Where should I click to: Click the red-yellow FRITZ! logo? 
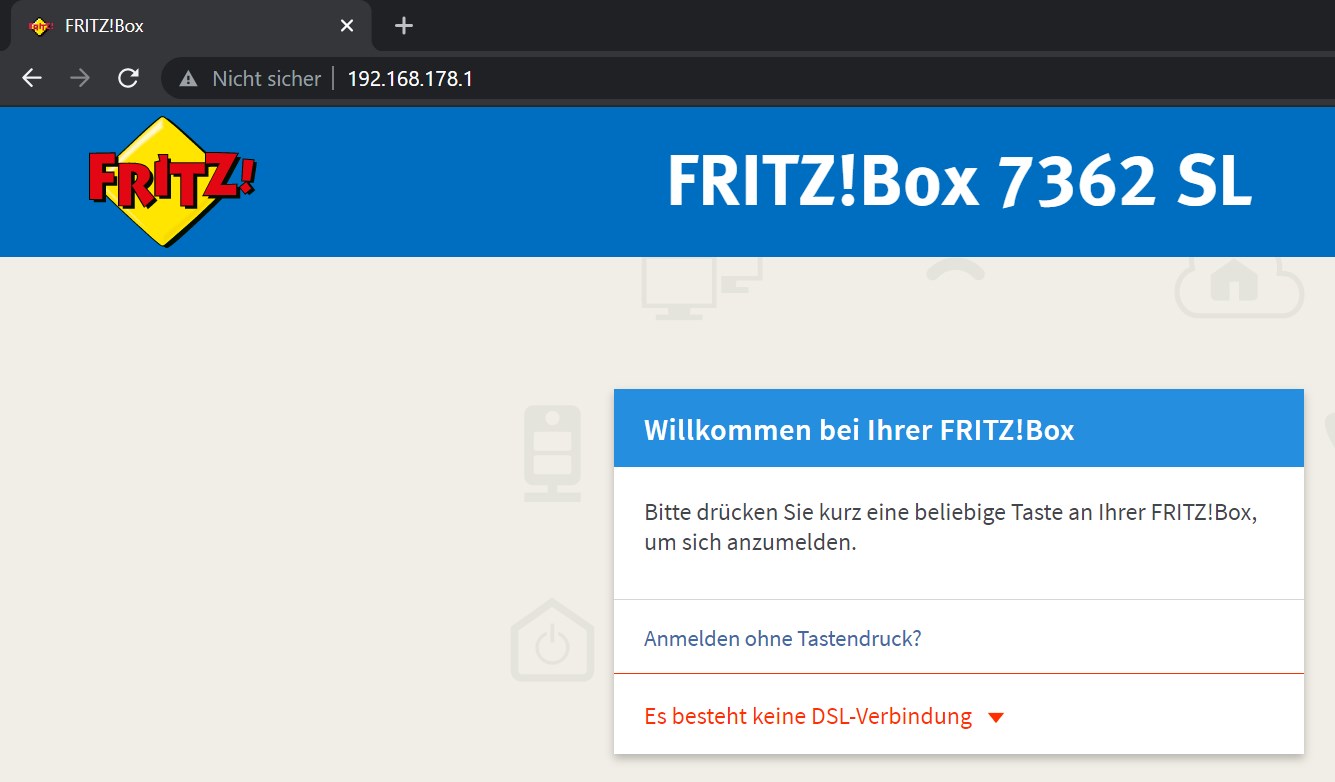(171, 182)
